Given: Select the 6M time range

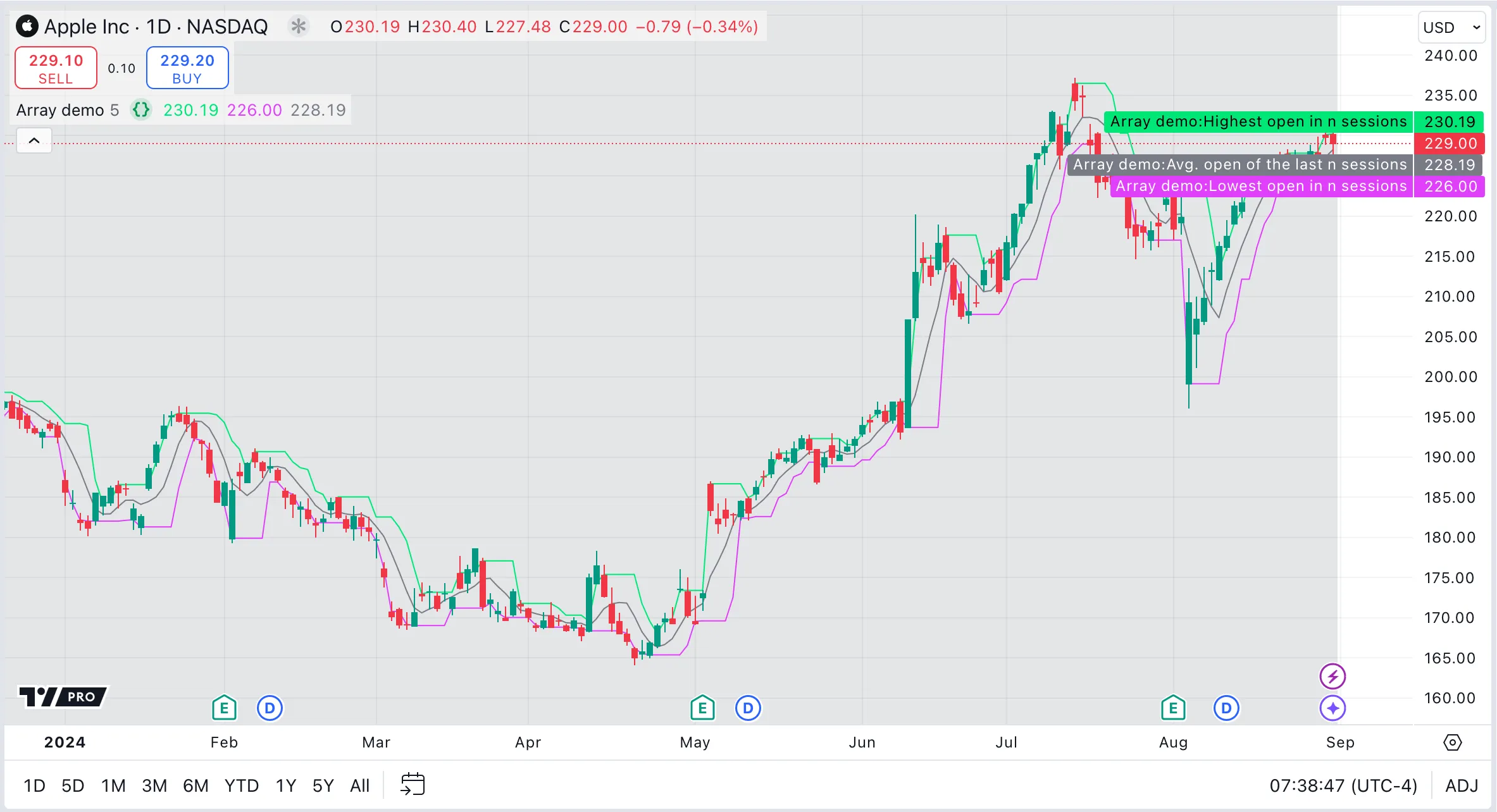Looking at the screenshot, I should click(x=196, y=785).
